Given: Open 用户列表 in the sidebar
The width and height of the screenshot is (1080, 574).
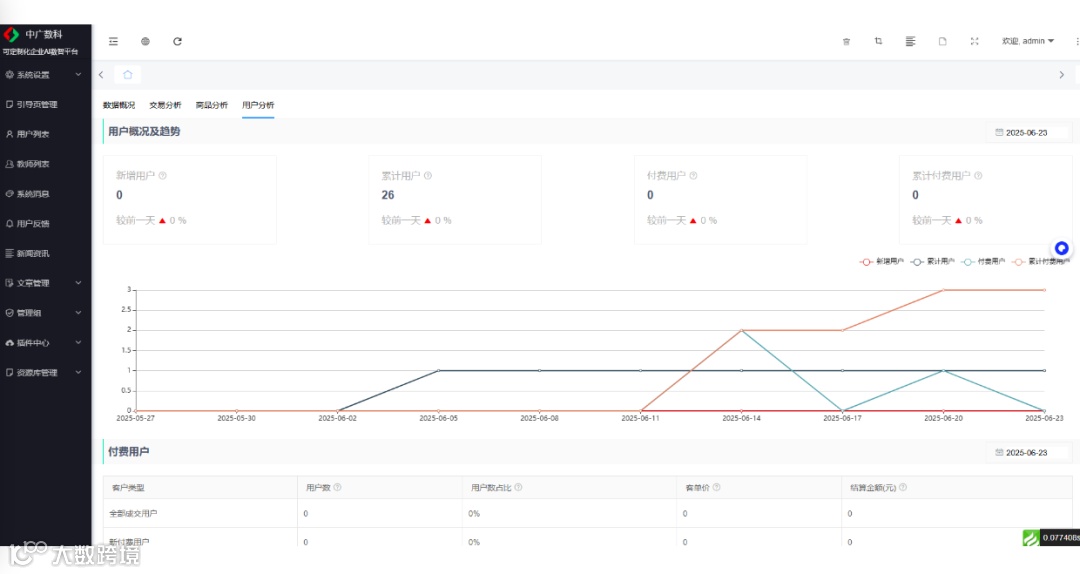Looking at the screenshot, I should click(x=45, y=134).
